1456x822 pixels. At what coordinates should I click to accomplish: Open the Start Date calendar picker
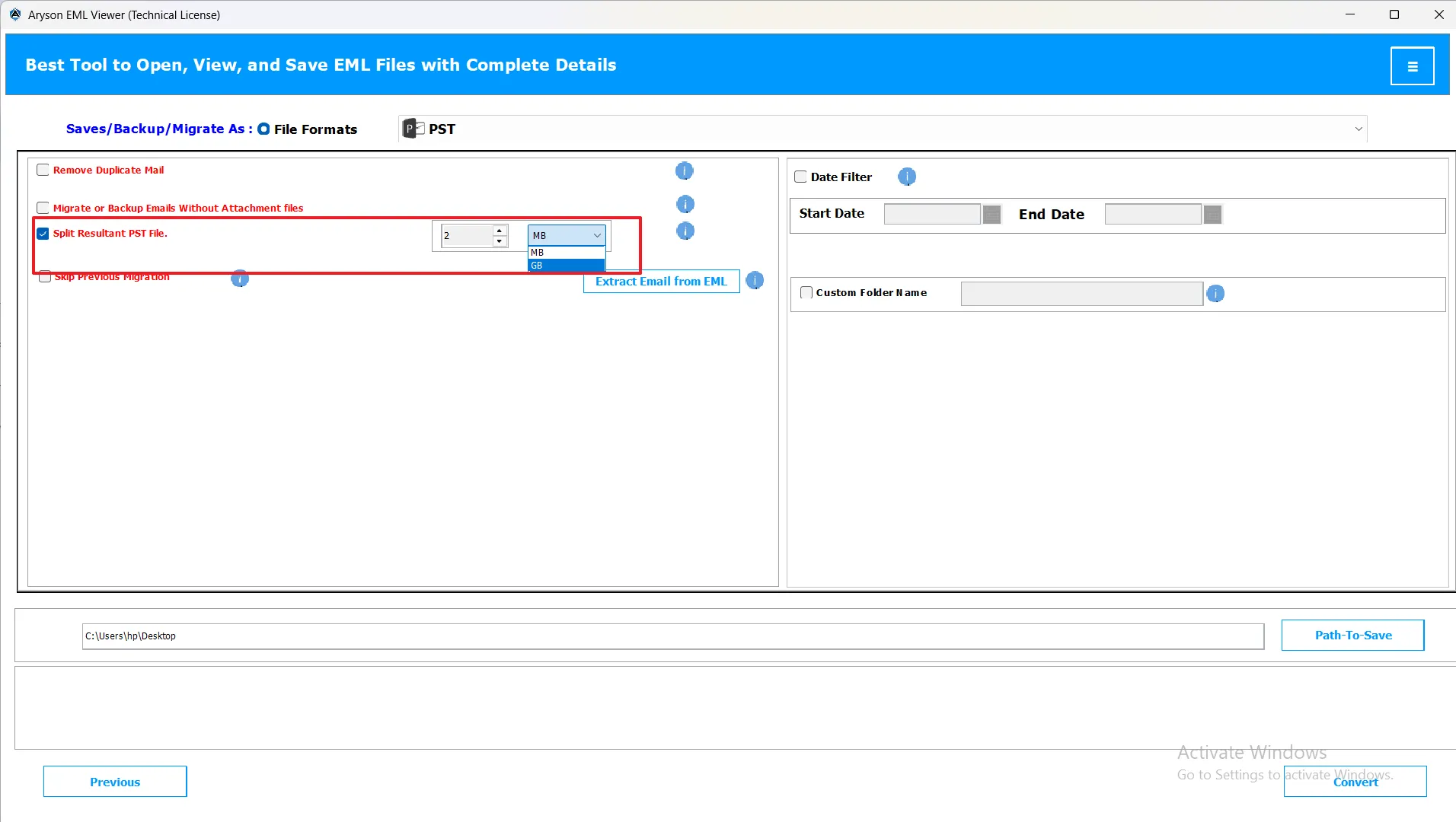(x=991, y=215)
